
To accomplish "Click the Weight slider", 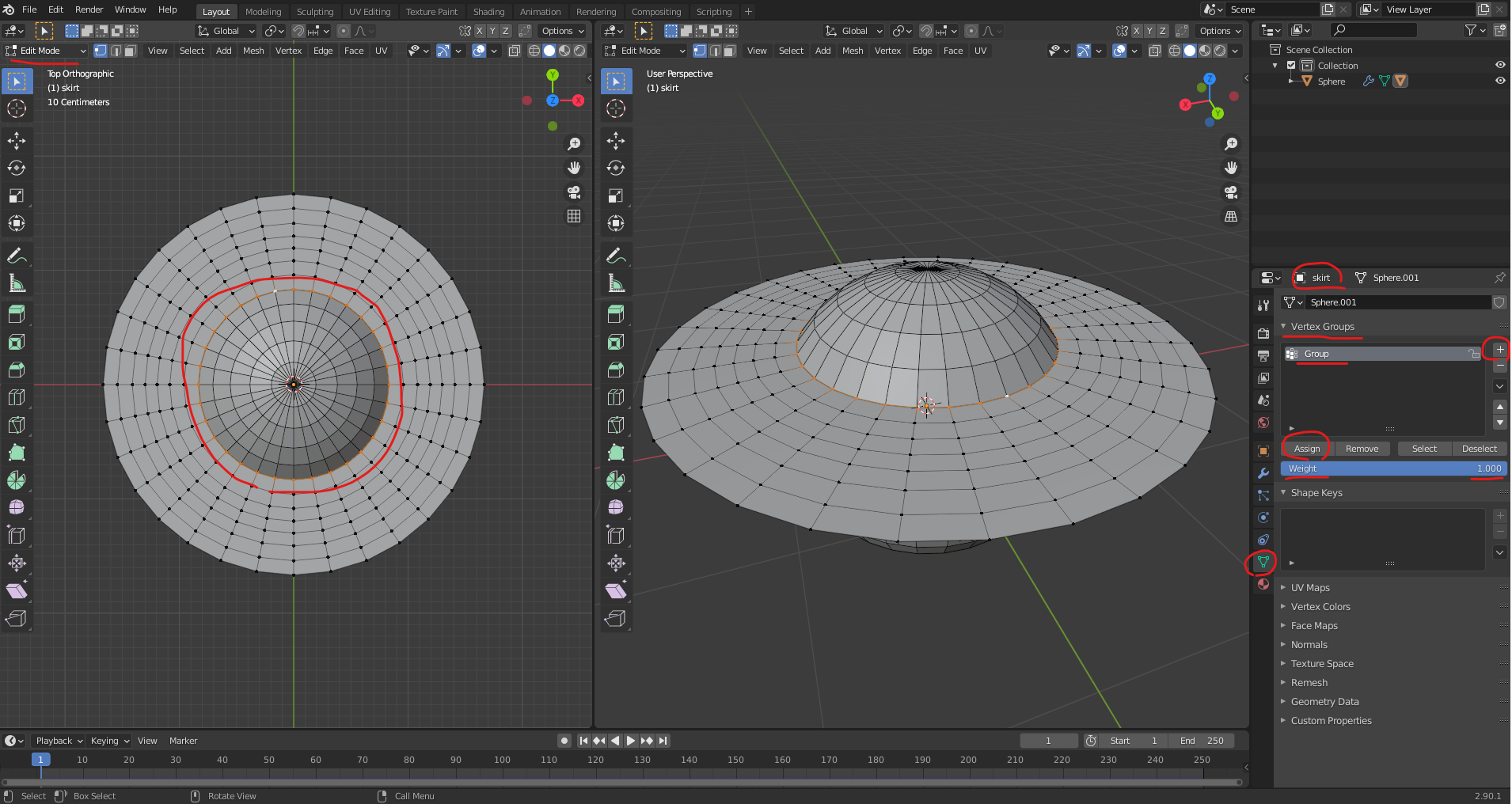I will pyautogui.click(x=1393, y=468).
